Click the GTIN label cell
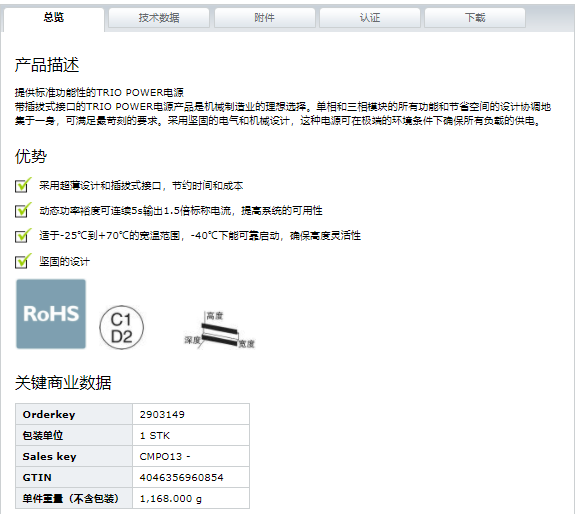The width and height of the screenshot is (576, 514). (74, 477)
